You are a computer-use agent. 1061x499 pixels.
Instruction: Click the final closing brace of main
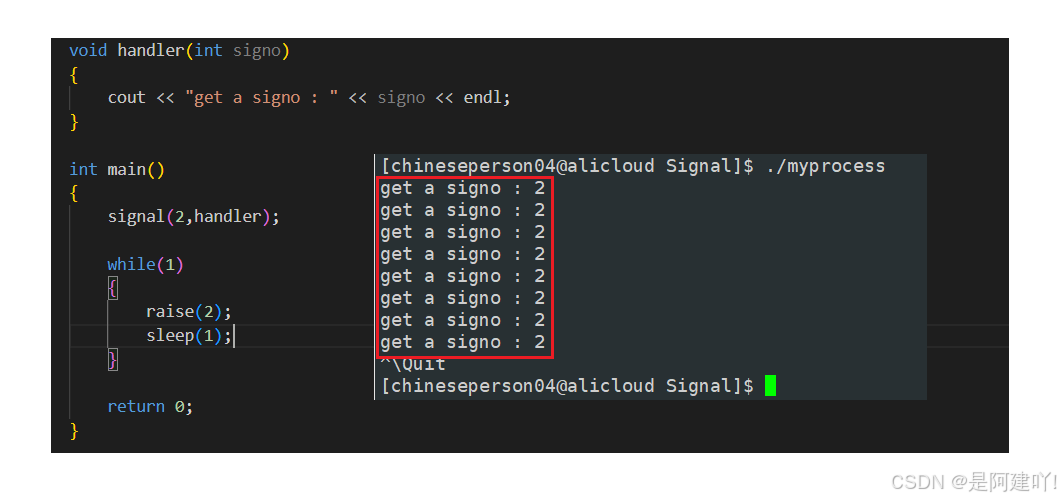74,431
